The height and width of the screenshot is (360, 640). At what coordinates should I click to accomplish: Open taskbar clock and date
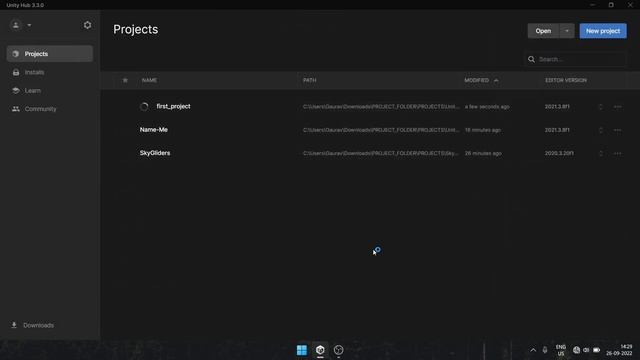[619, 350]
